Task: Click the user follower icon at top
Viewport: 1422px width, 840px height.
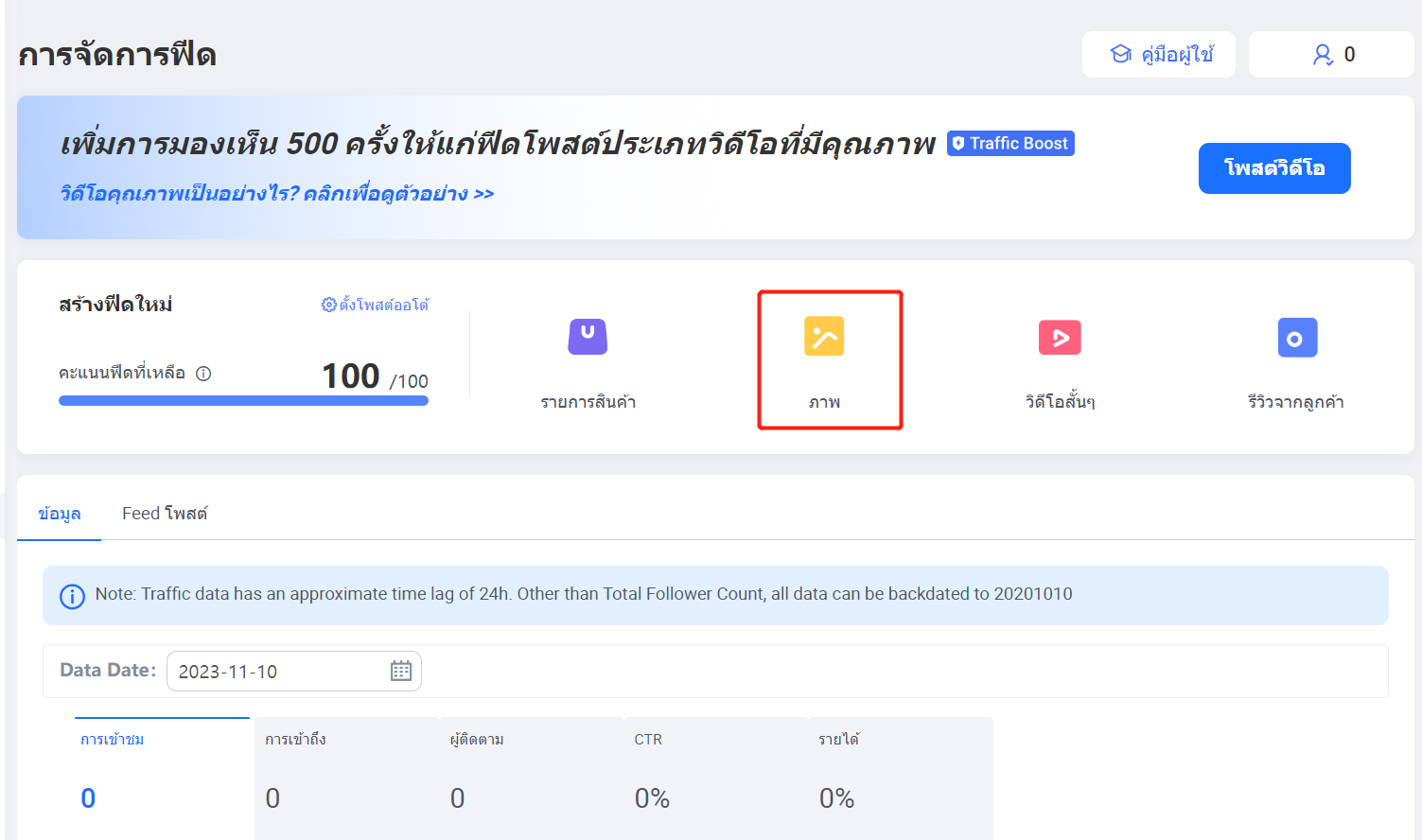Action: point(1322,55)
